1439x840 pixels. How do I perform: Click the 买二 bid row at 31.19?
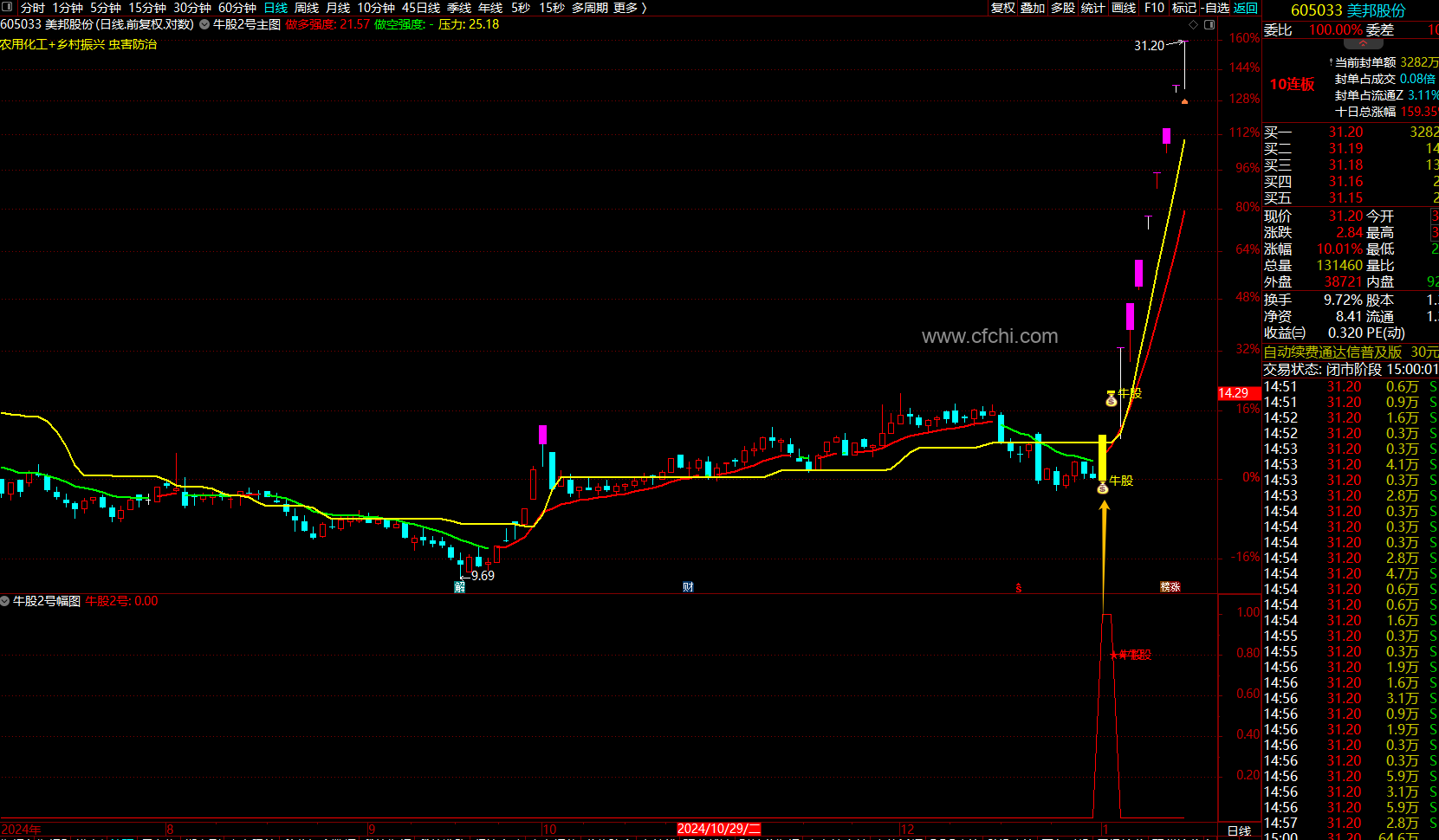click(x=1351, y=149)
